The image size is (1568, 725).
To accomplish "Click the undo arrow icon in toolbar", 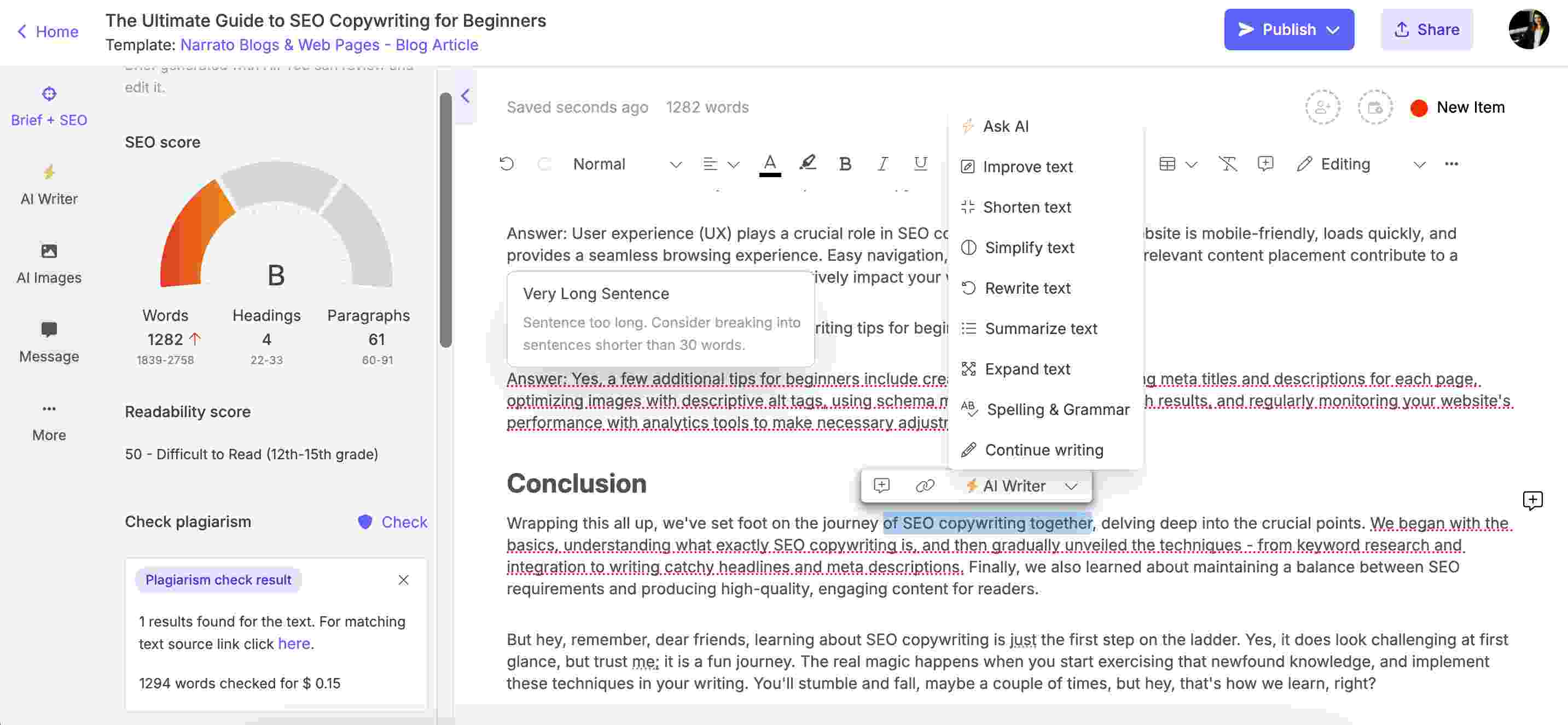I will (x=505, y=163).
